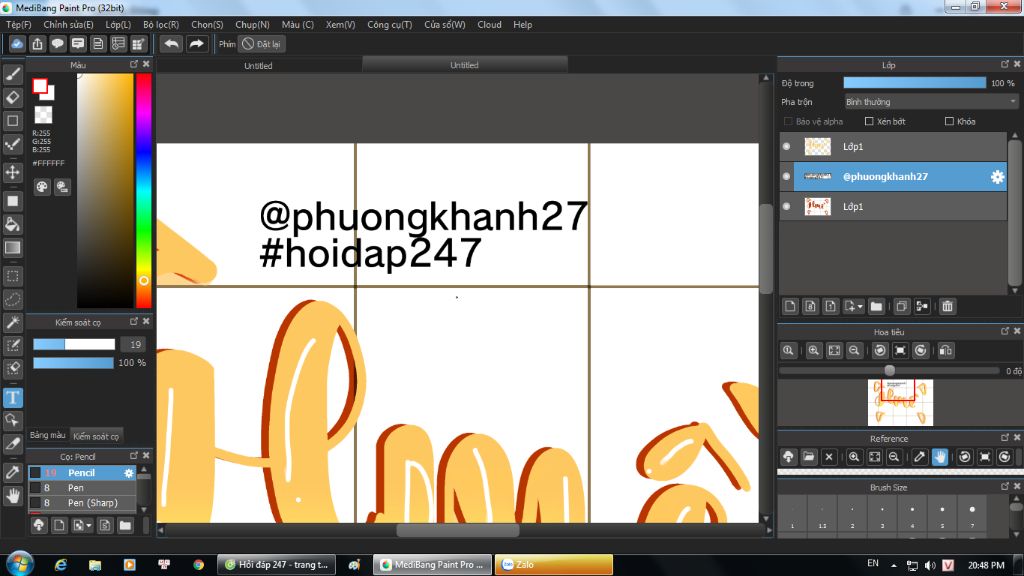The height and width of the screenshot is (576, 1024).
Task: Click brush list scroll-up arrow
Action: pyautogui.click(x=144, y=470)
